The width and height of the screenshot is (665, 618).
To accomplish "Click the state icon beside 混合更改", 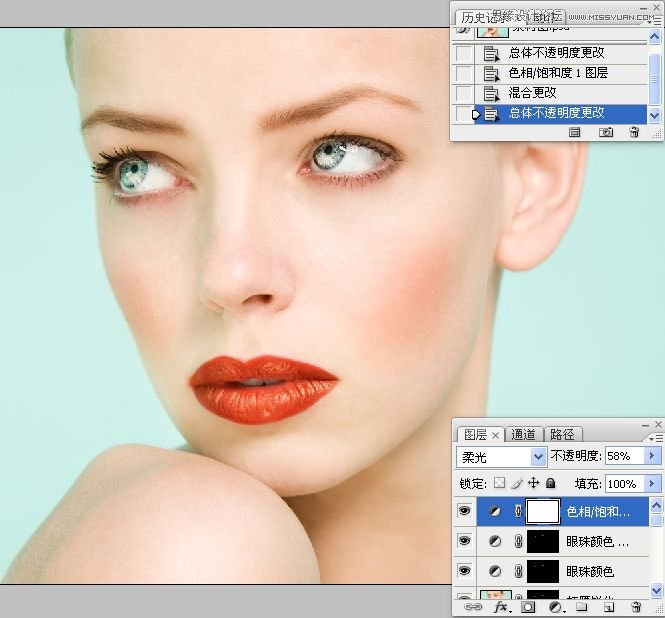I will 492,93.
